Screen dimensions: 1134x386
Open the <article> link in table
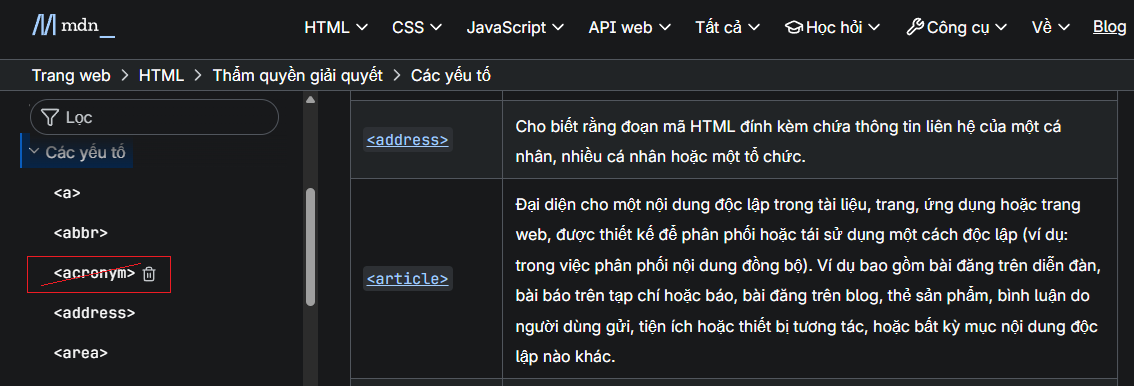[x=407, y=278]
